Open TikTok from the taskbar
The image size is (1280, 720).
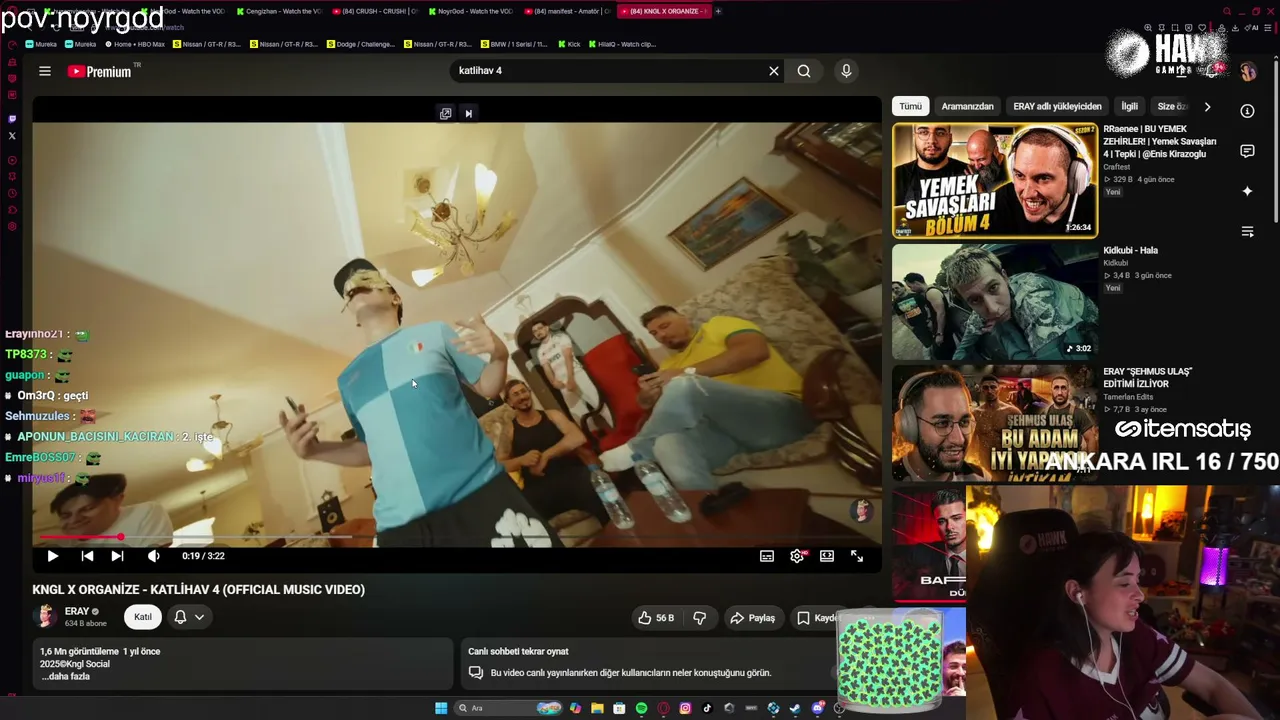pyautogui.click(x=707, y=708)
